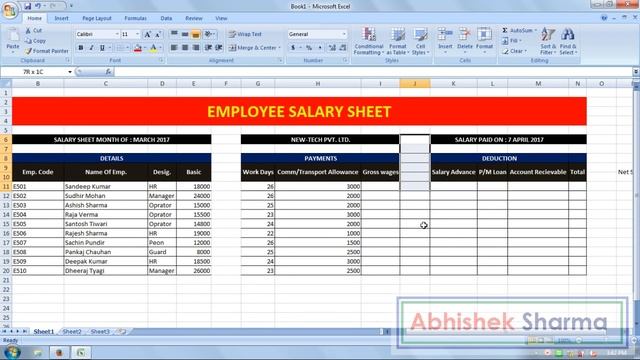
Task: Apply the red fill color
Action: 138,48
